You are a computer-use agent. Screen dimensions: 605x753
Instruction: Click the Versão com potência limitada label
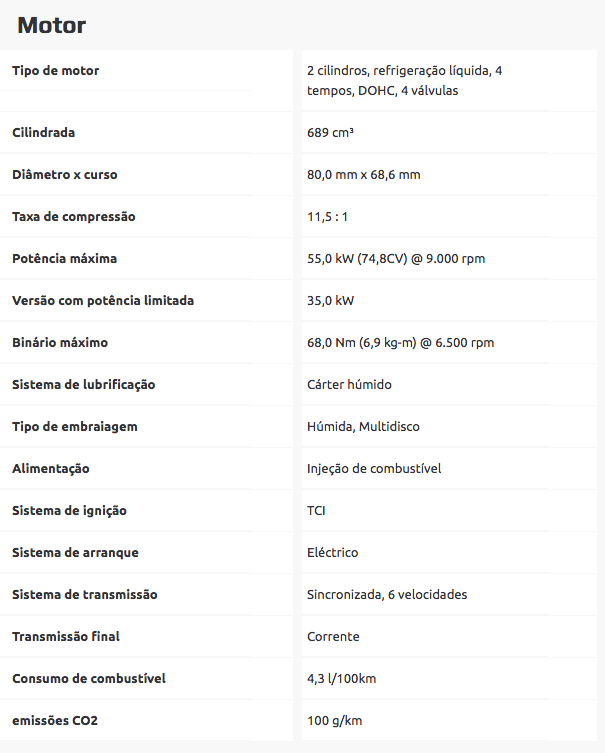pyautogui.click(x=103, y=301)
